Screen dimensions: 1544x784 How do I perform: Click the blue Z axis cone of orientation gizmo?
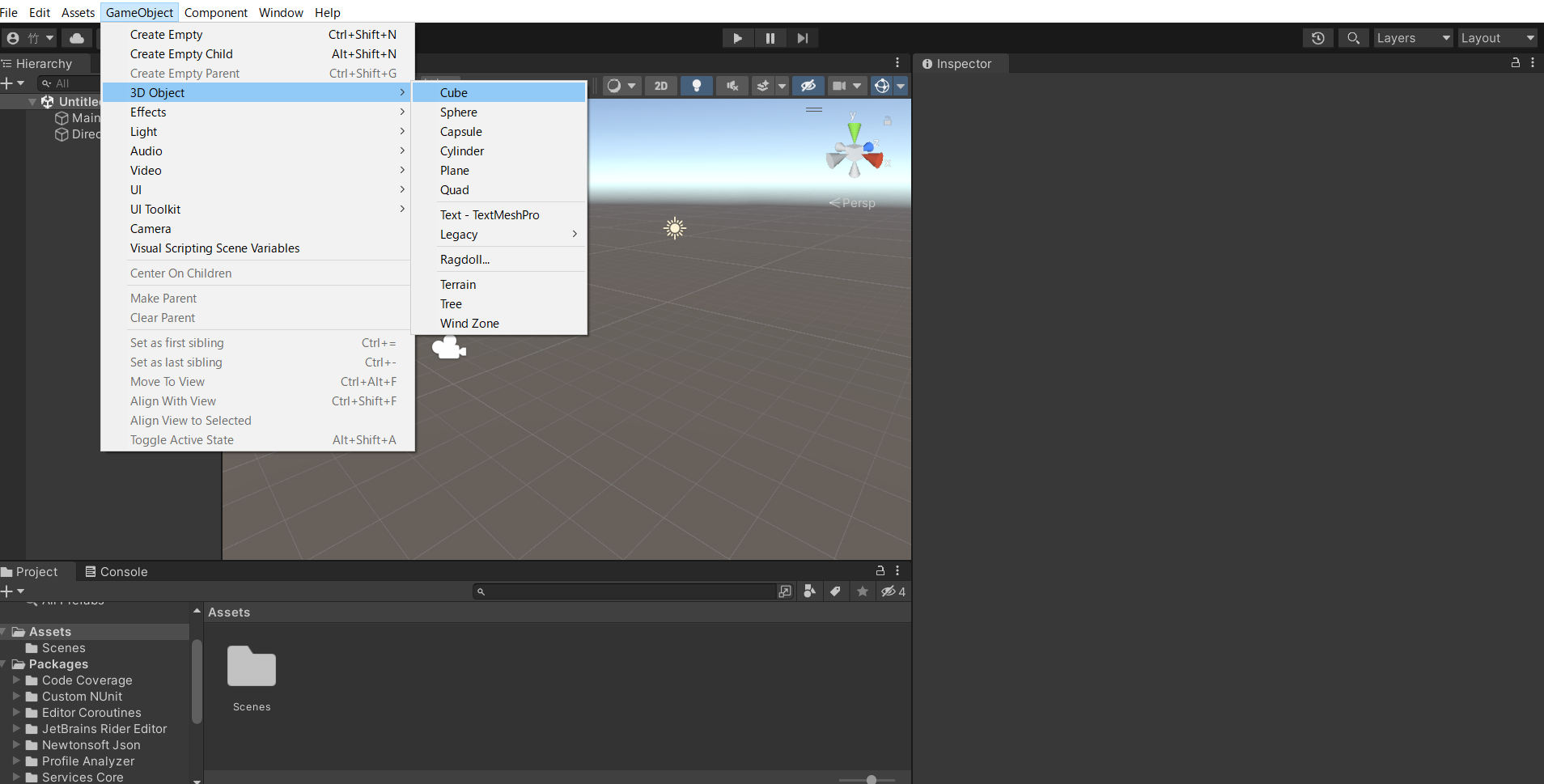[x=868, y=146]
